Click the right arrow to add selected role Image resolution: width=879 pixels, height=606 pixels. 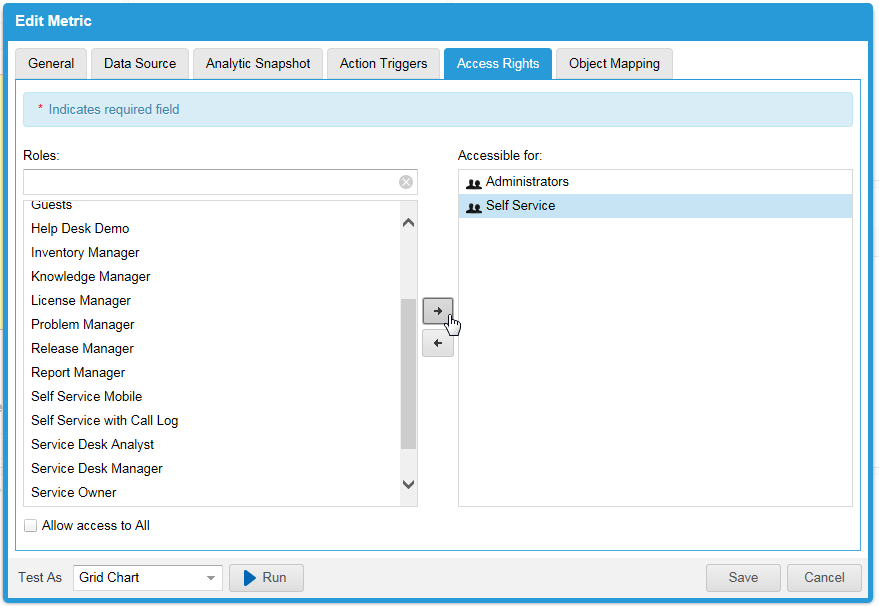click(x=438, y=310)
